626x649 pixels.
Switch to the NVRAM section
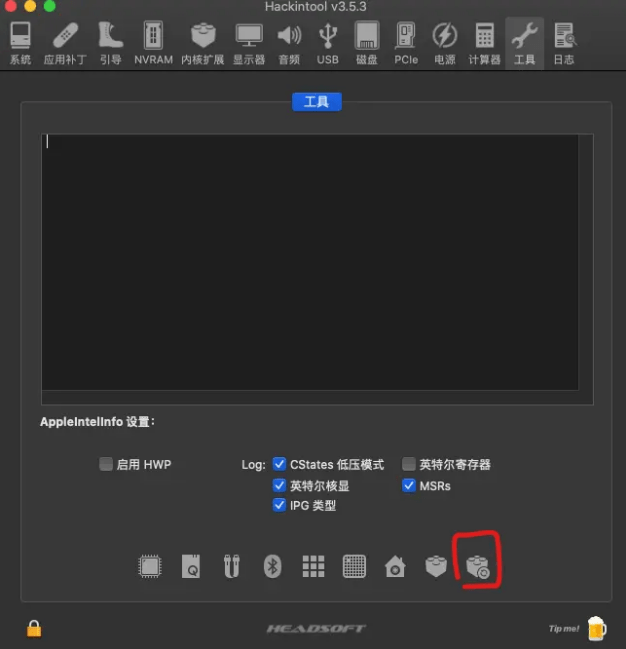[x=153, y=43]
